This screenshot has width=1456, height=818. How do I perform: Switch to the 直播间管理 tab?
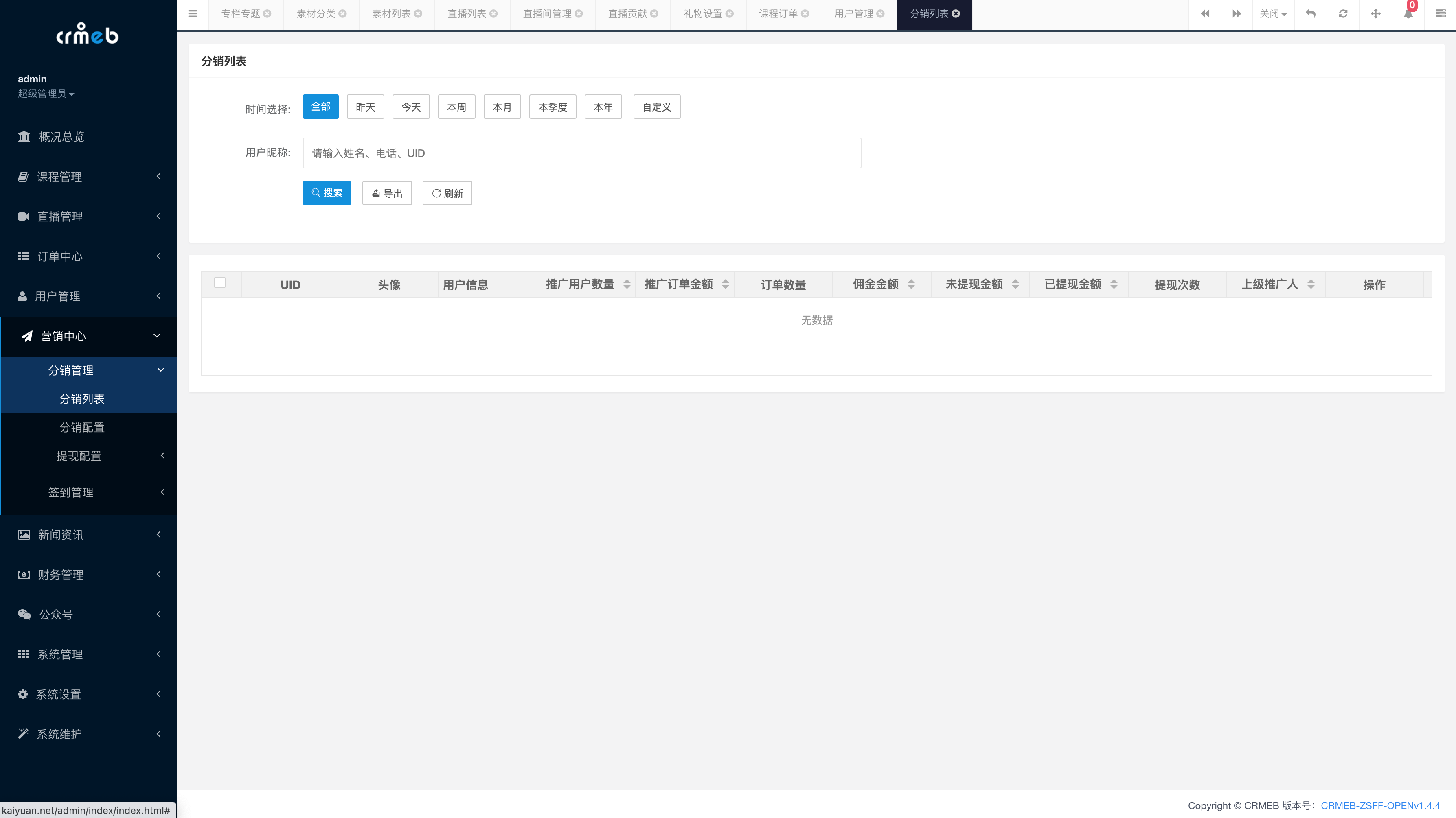(546, 14)
